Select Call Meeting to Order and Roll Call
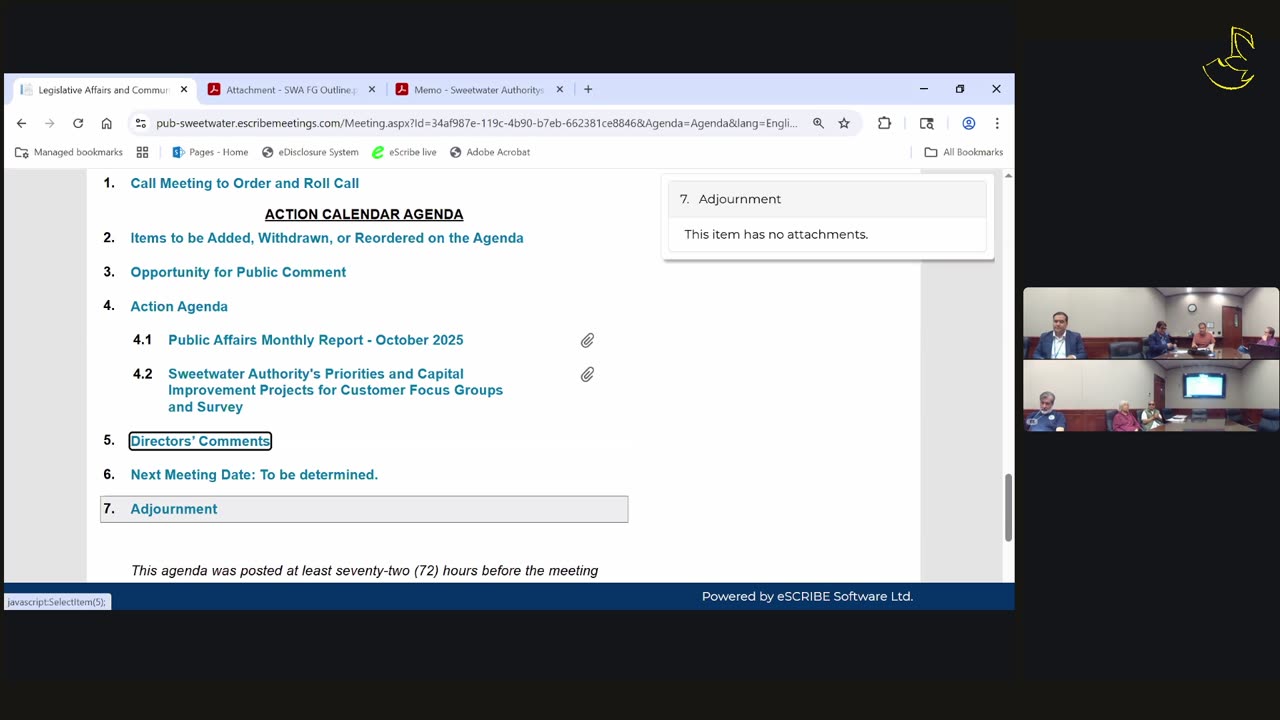Screen dimensions: 1280x720 point(245,183)
